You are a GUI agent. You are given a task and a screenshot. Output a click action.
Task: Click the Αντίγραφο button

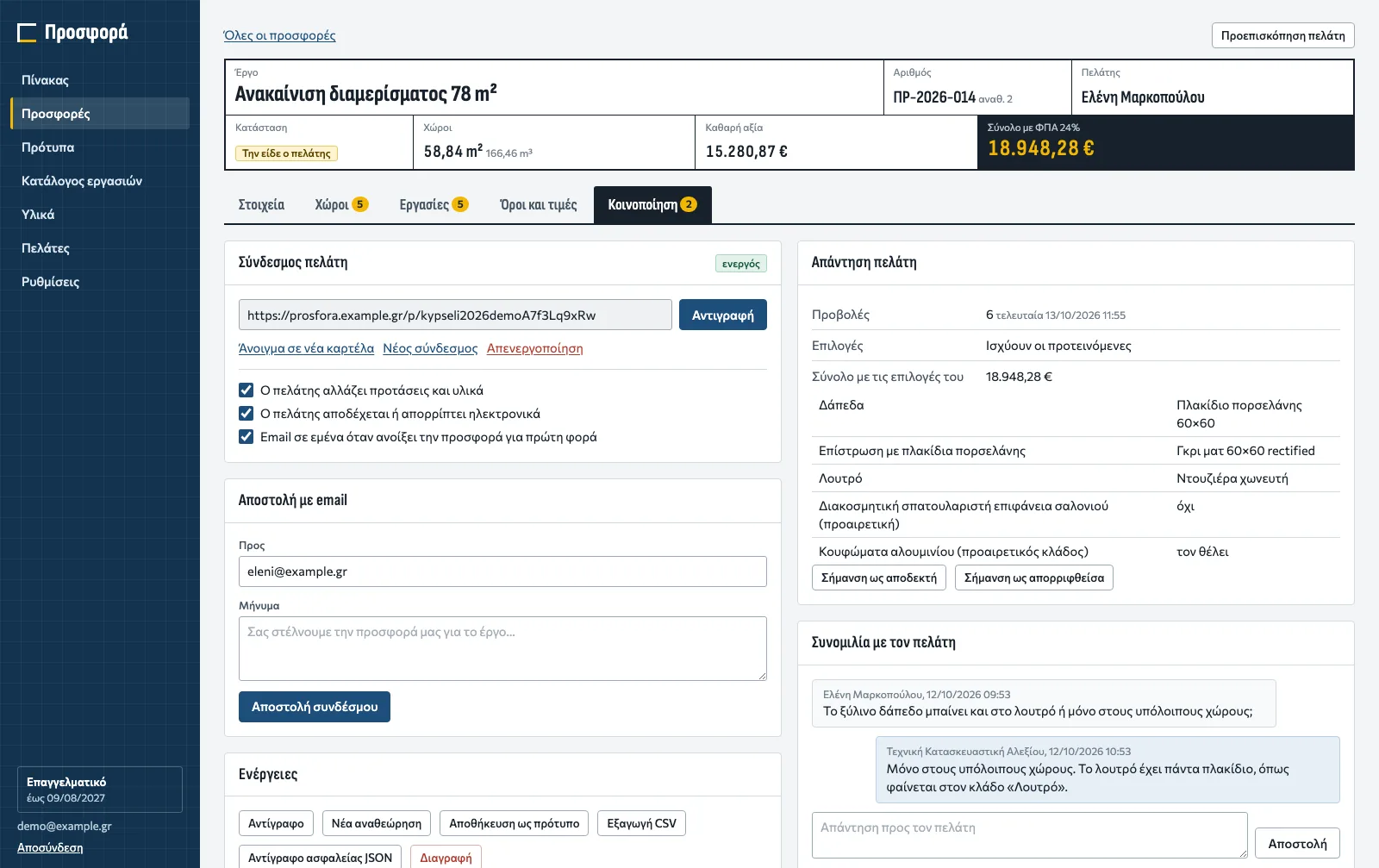276,823
